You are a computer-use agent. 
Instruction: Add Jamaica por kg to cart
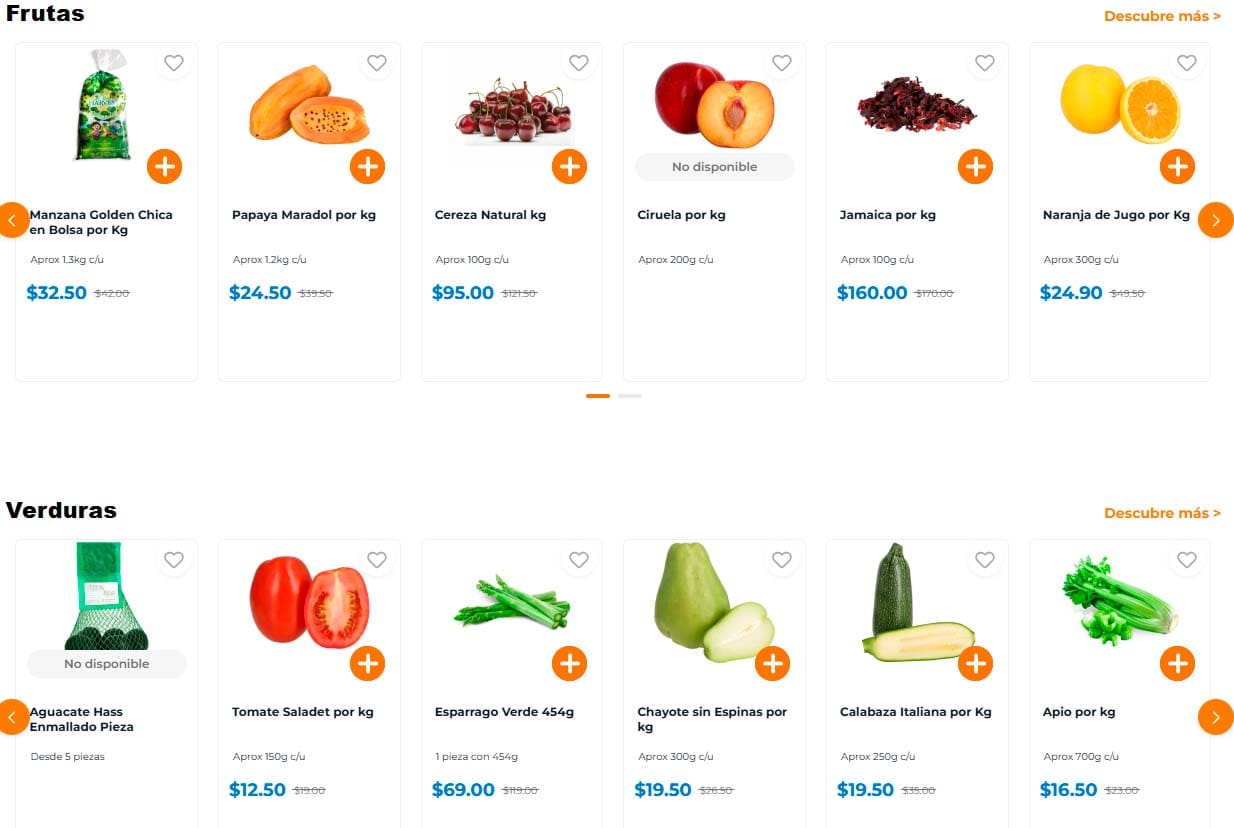975,166
